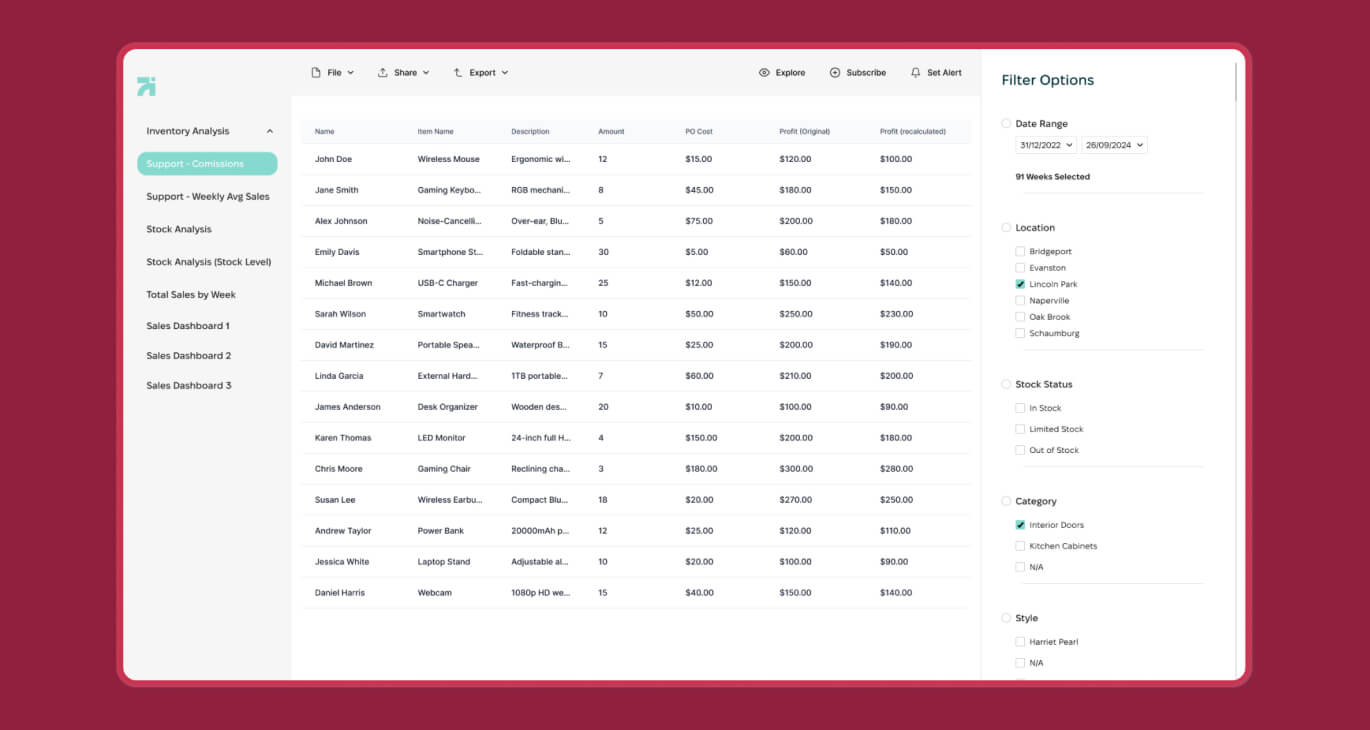
Task: Go to Sales Dashboard 2
Action: point(189,356)
